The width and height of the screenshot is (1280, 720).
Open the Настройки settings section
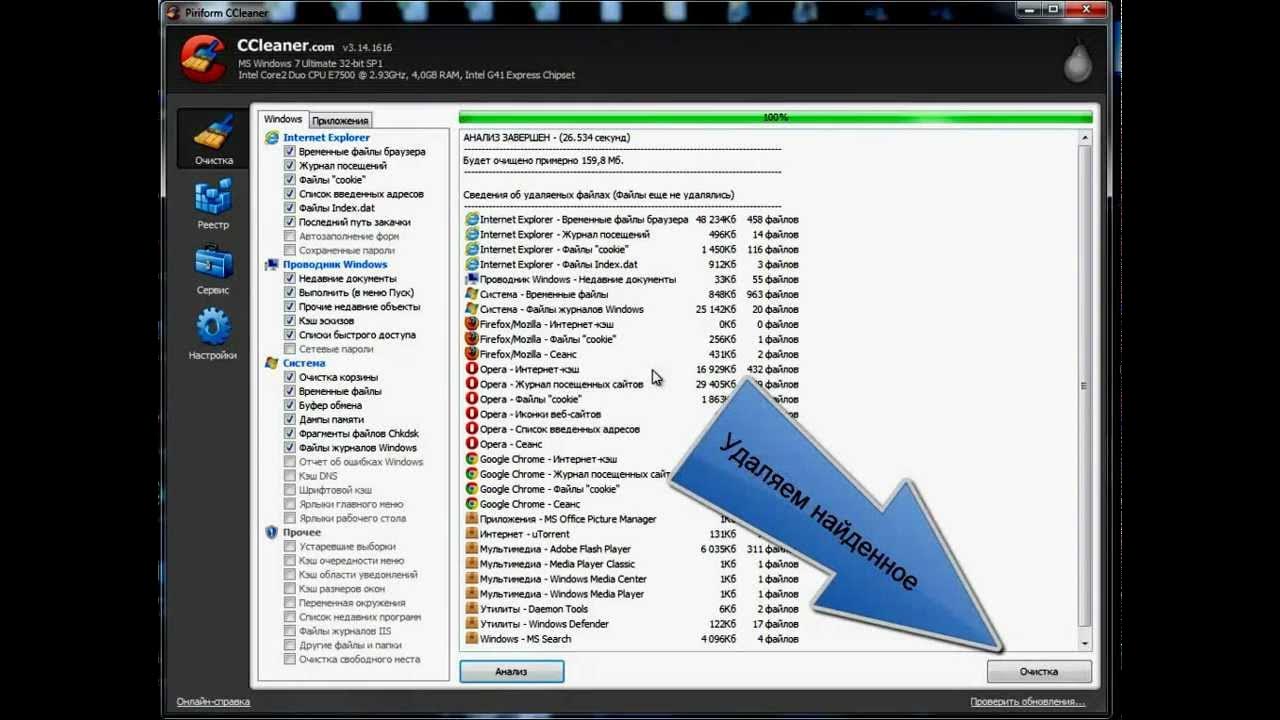click(213, 333)
